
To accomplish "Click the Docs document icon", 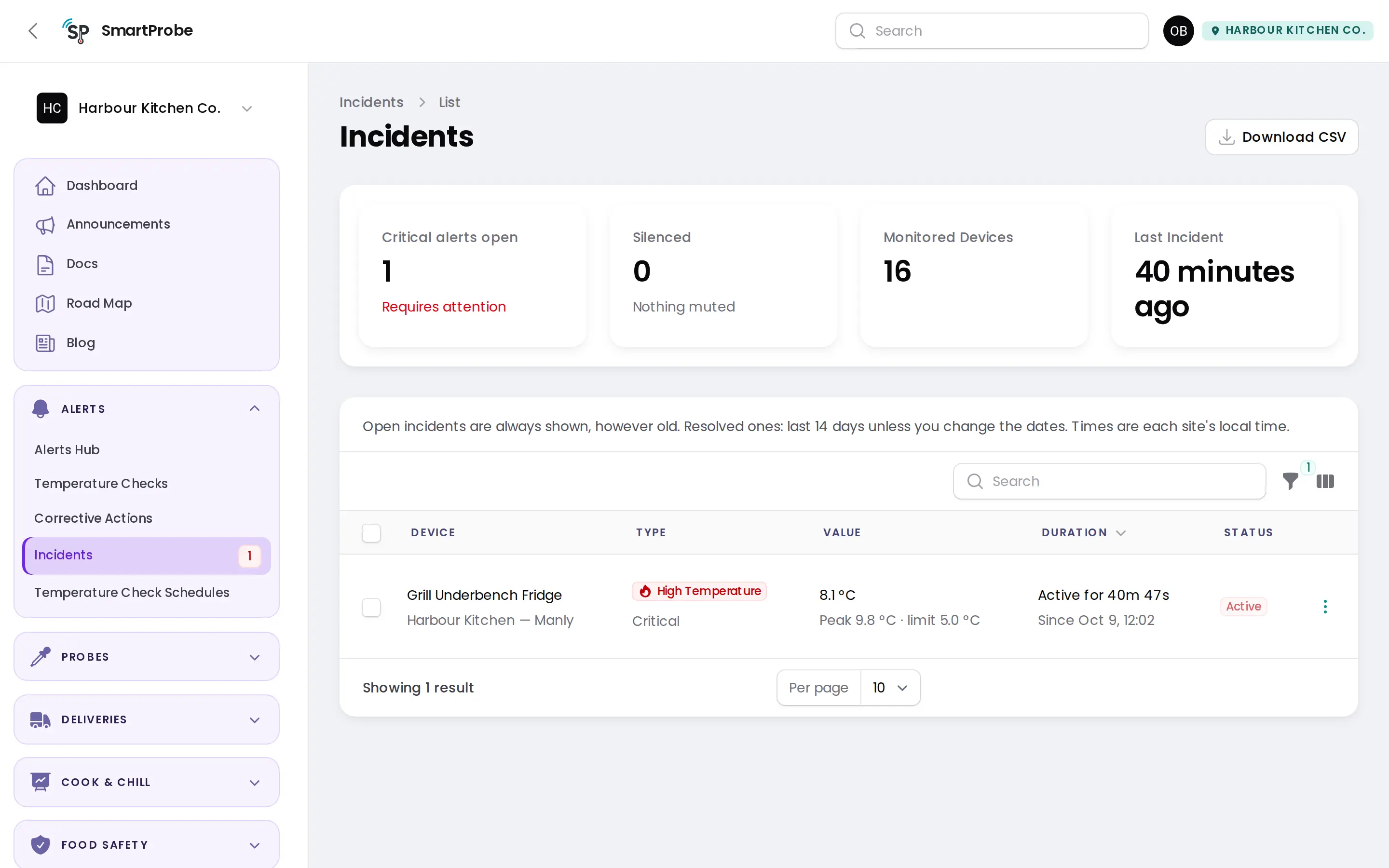I will 45,264.
